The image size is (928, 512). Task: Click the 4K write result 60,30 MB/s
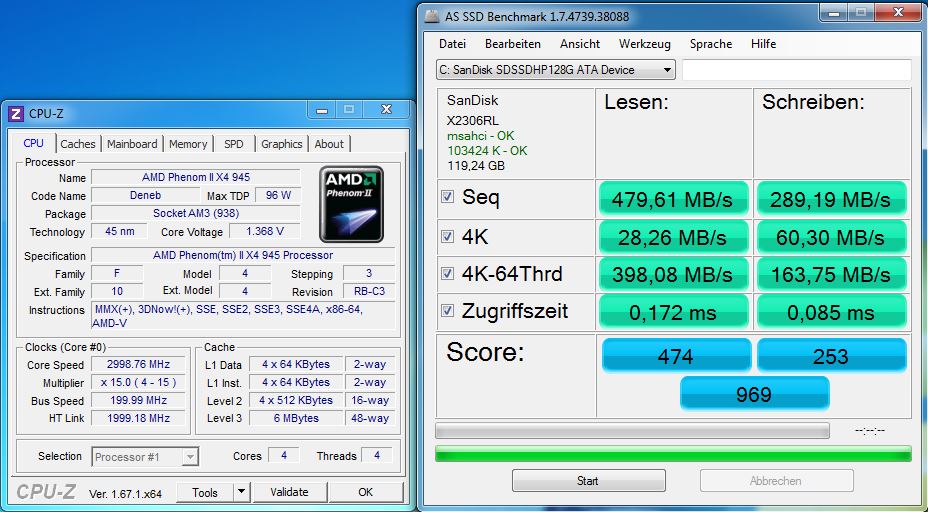point(832,237)
